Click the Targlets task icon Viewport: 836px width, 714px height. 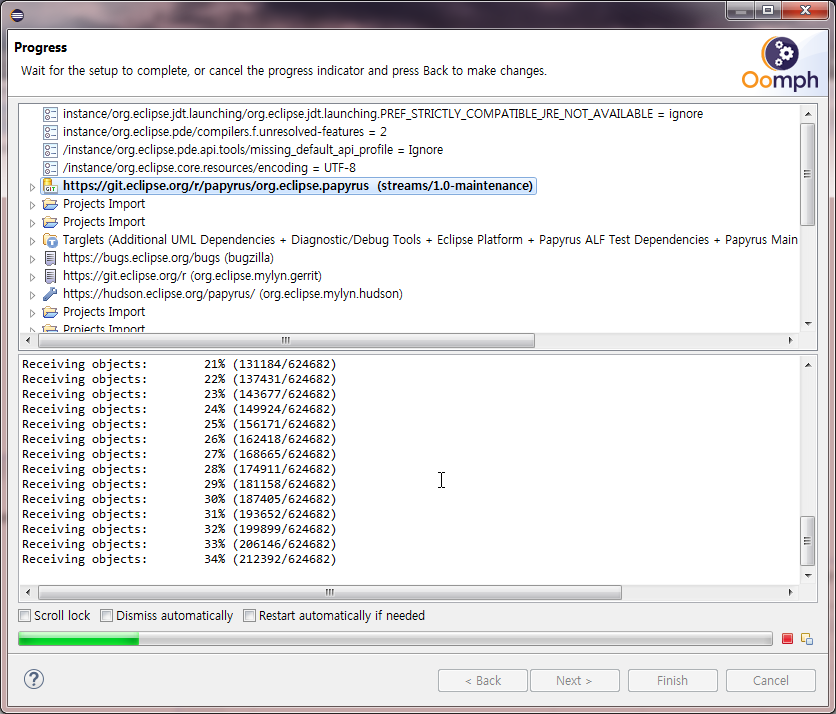pyautogui.click(x=50, y=240)
